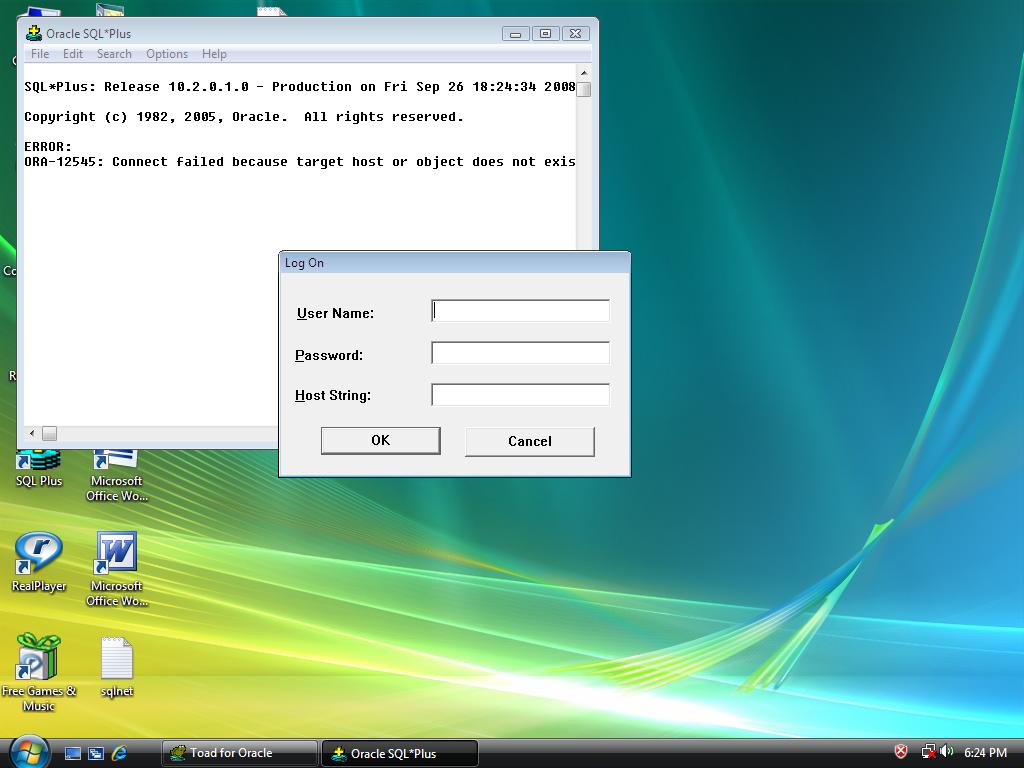Launch RealPlayer from the desktop
This screenshot has height=768, width=1024.
[x=38, y=555]
